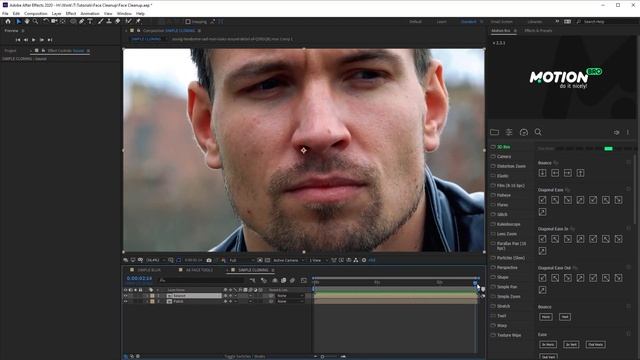640x360 pixels.
Task: Apply first Bounce preset with down arrow
Action: [x=542, y=173]
